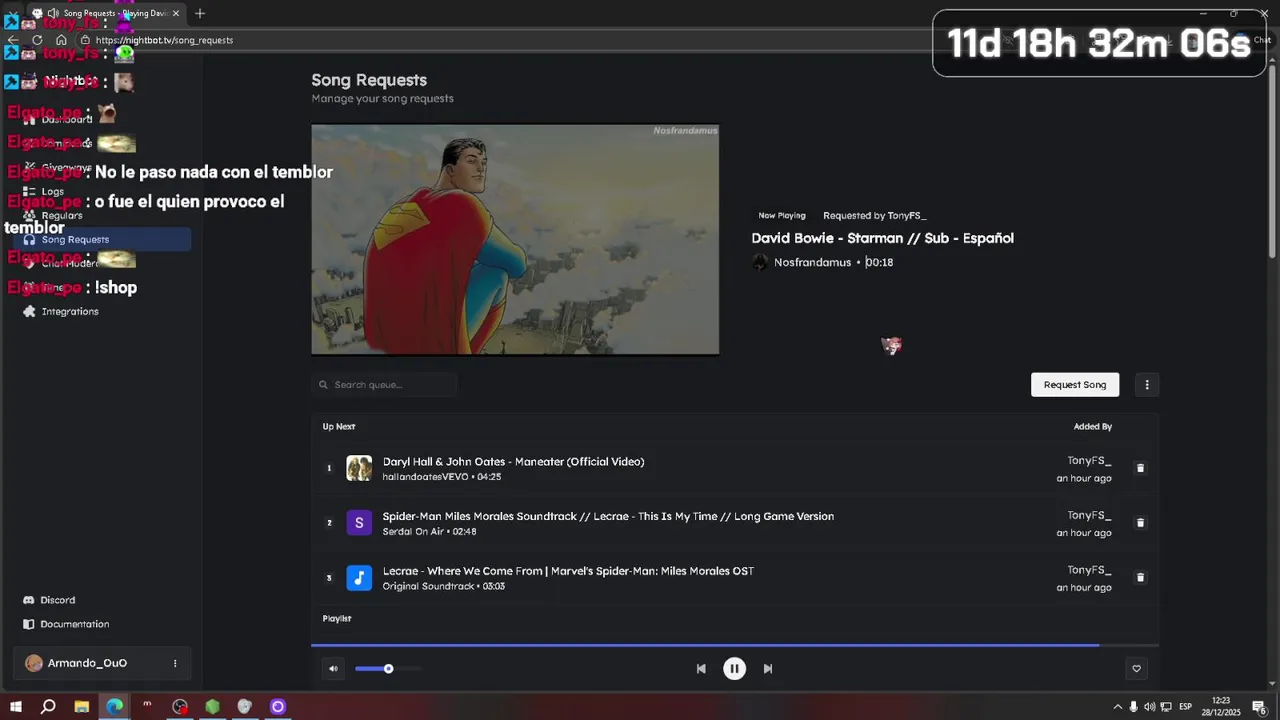Click the Nosfrandamus channel name
The width and height of the screenshot is (1280, 720).
(x=812, y=262)
